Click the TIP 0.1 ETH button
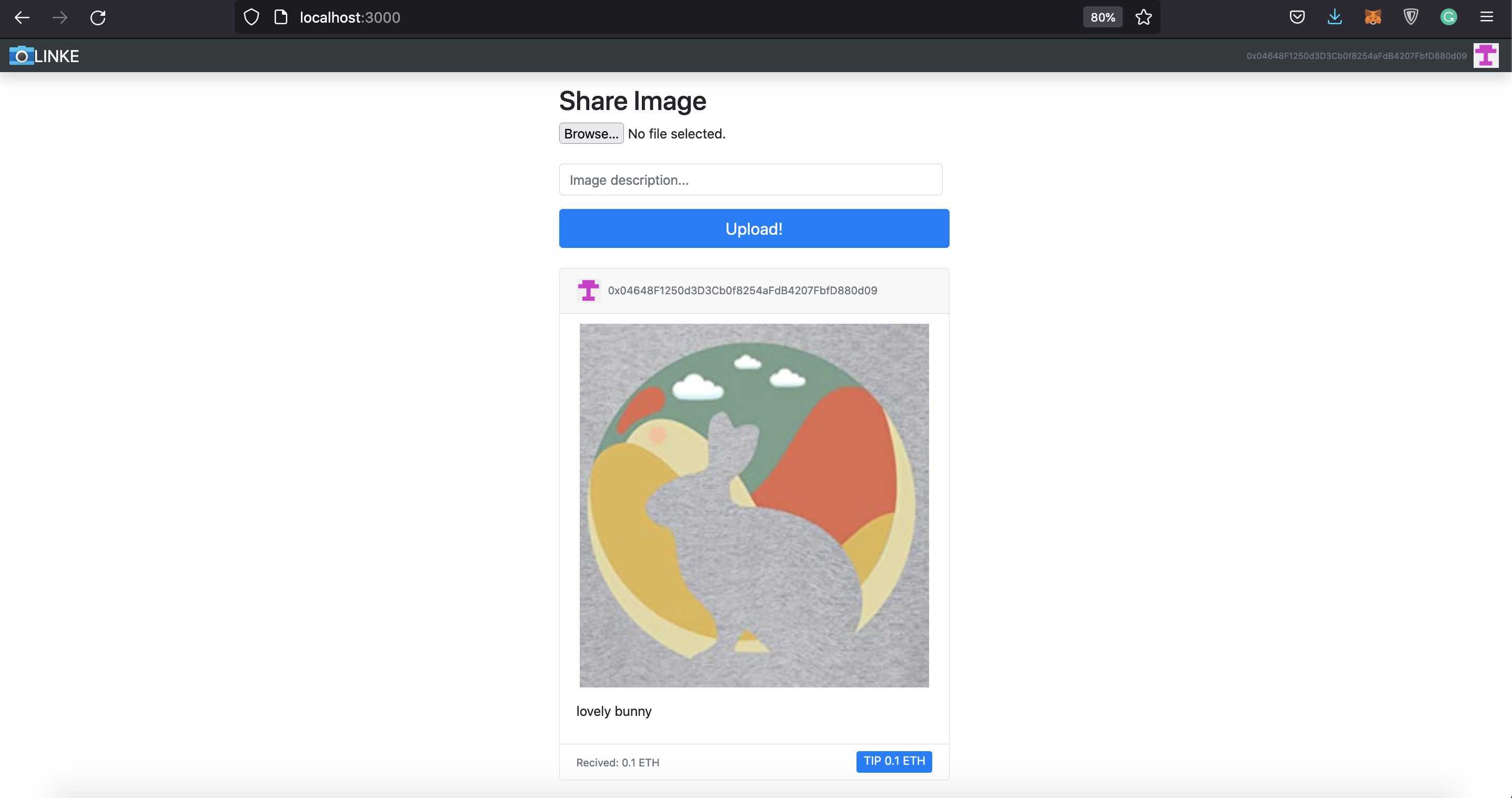 click(894, 762)
